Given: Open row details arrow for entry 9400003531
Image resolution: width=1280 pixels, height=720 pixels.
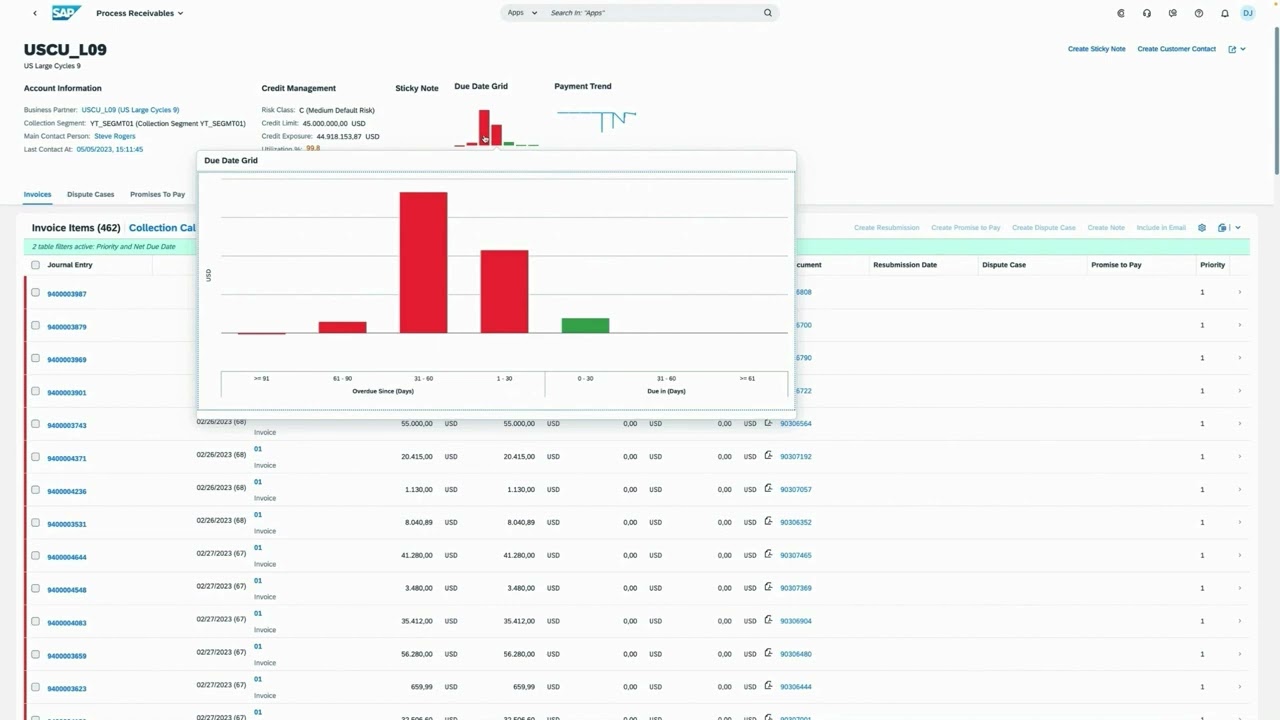Looking at the screenshot, I should pyautogui.click(x=1240, y=523).
